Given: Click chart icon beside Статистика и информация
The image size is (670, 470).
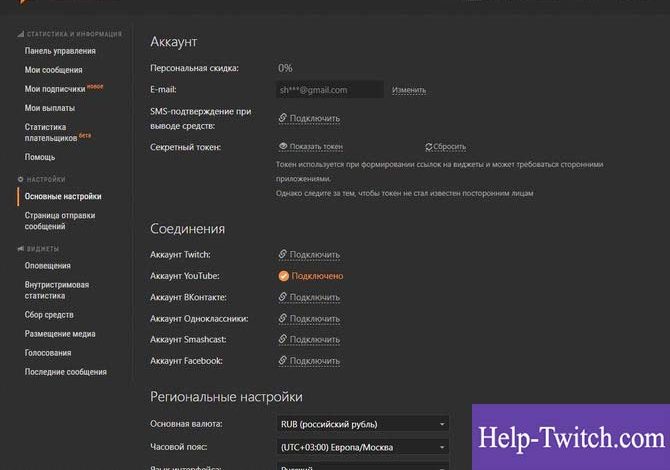Looking at the screenshot, I should [x=21, y=34].
